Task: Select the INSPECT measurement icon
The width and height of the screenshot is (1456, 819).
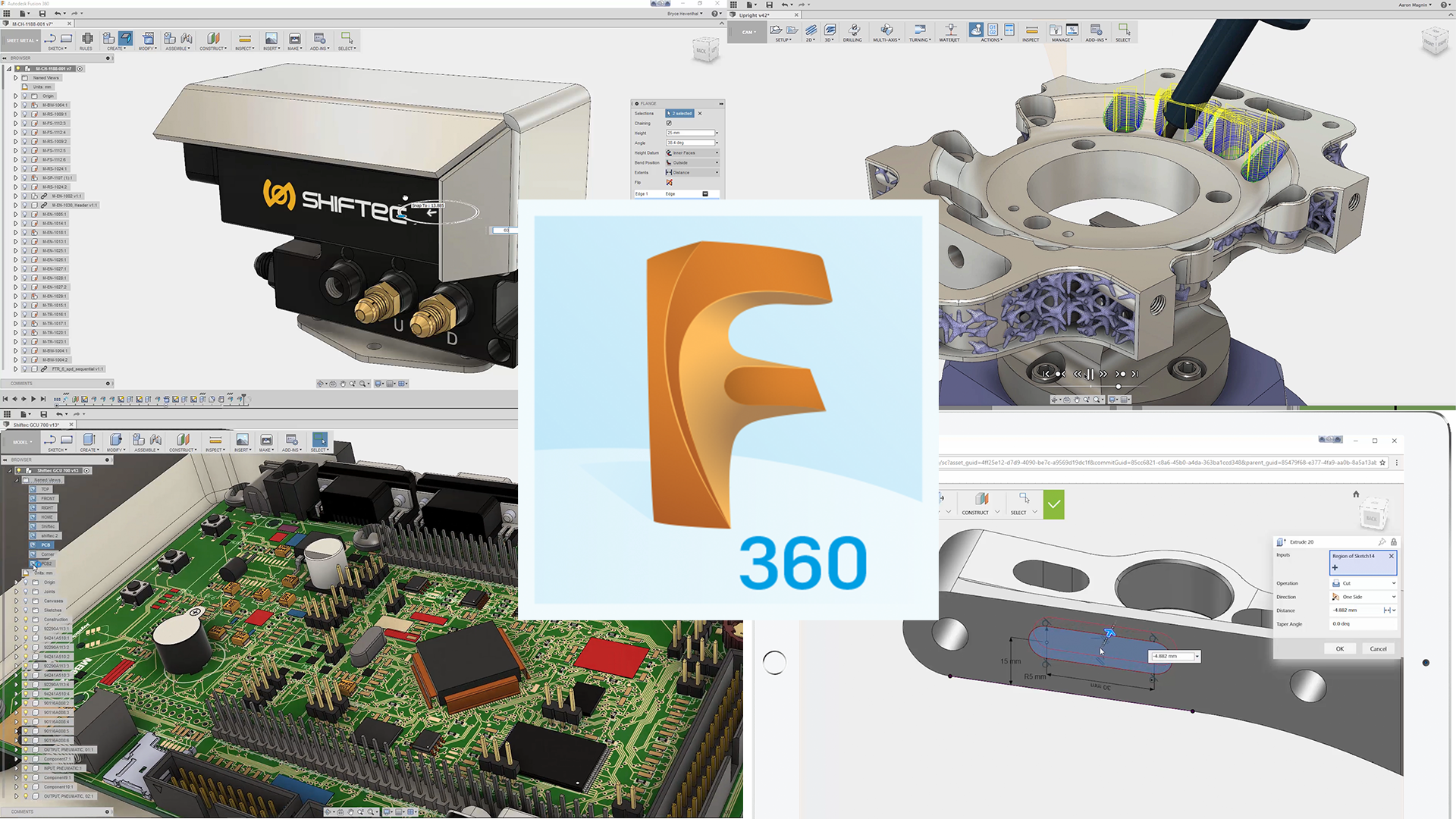Action: click(x=1031, y=32)
